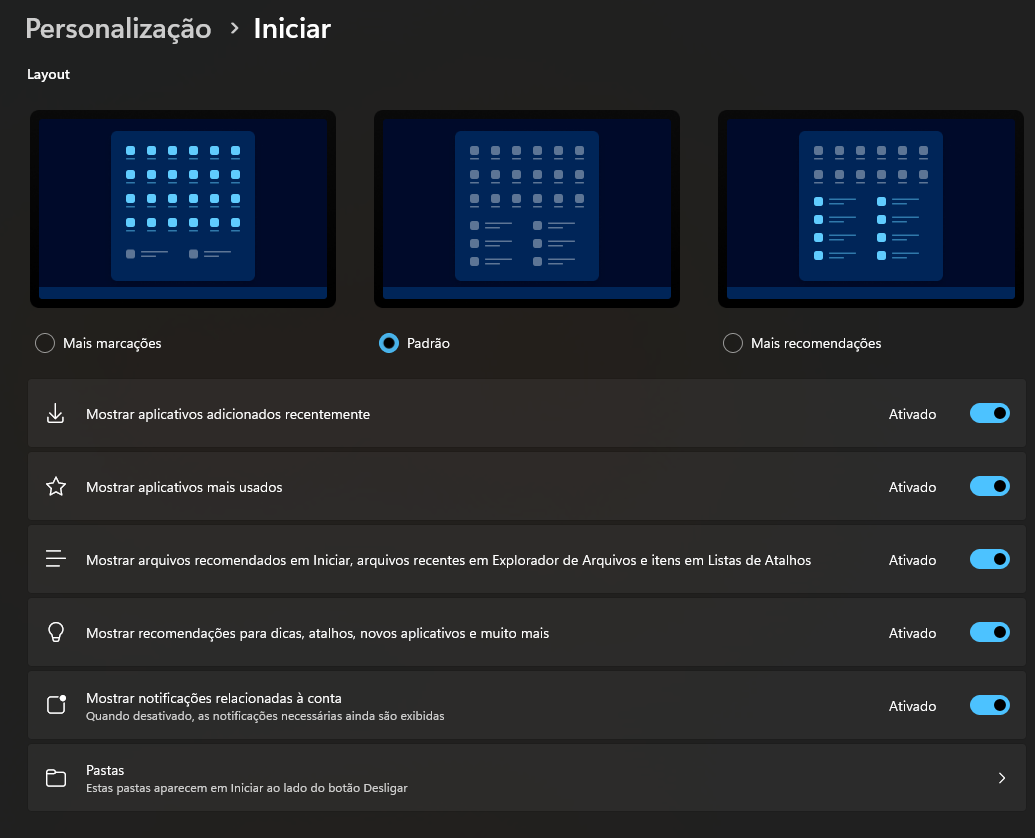Click the download arrow icon for recent apps
The image size is (1035, 838).
(55, 414)
